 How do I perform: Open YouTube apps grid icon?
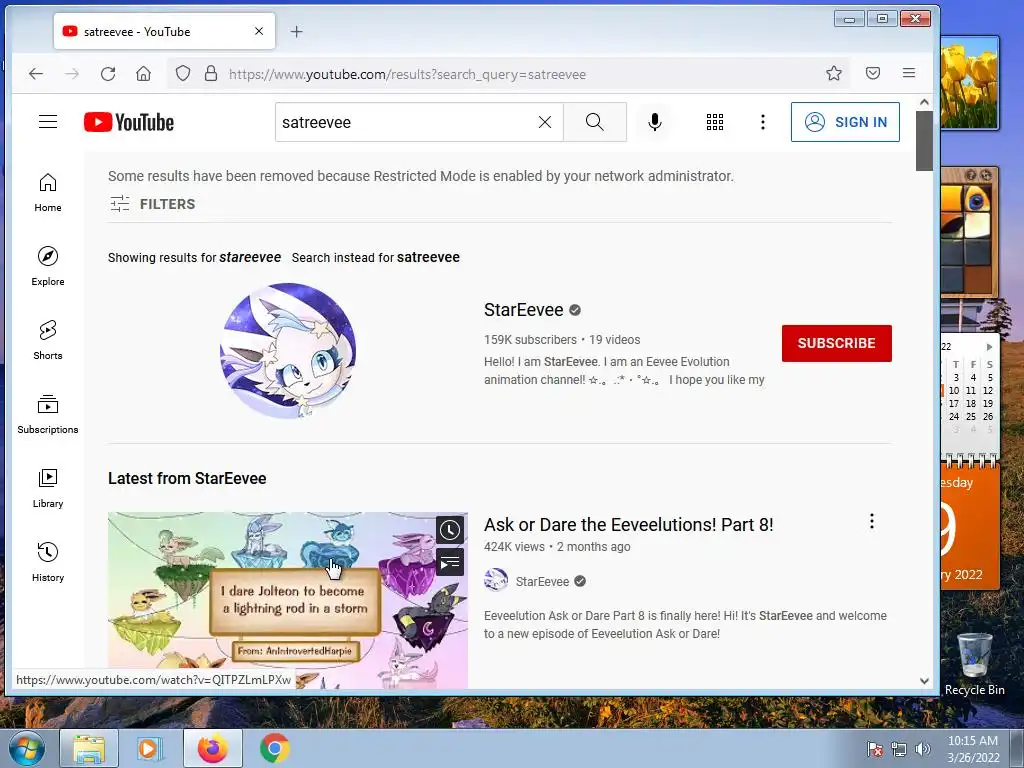(714, 122)
